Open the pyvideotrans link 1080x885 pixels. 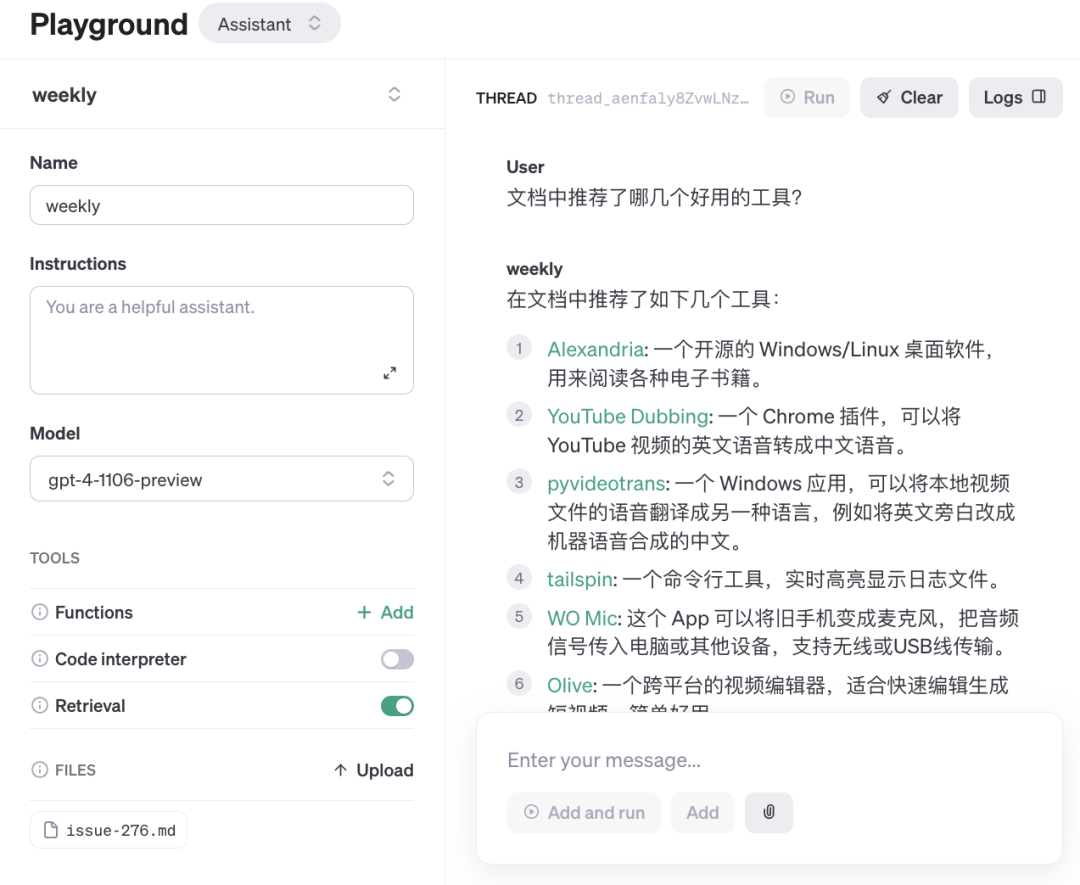pyautogui.click(x=606, y=483)
